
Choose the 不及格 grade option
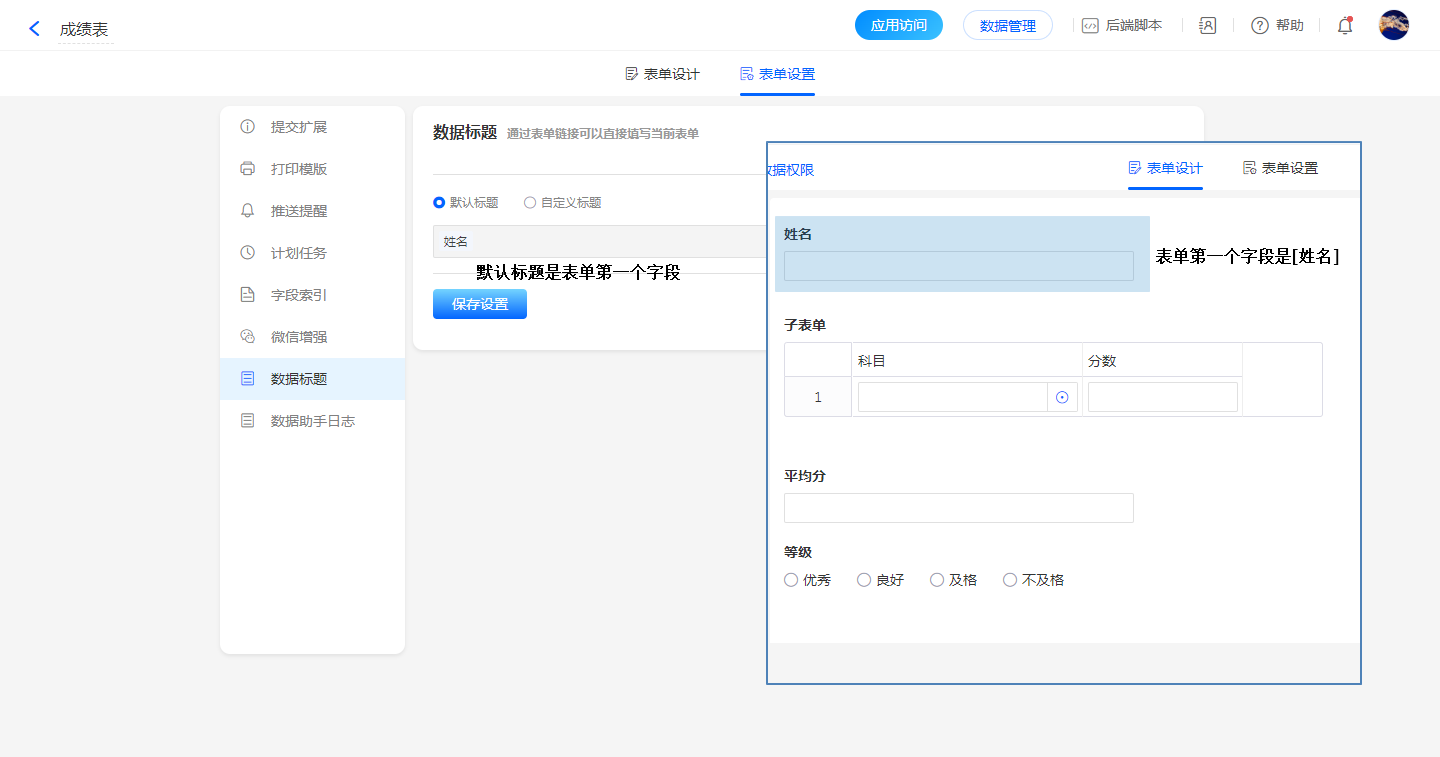click(1010, 580)
